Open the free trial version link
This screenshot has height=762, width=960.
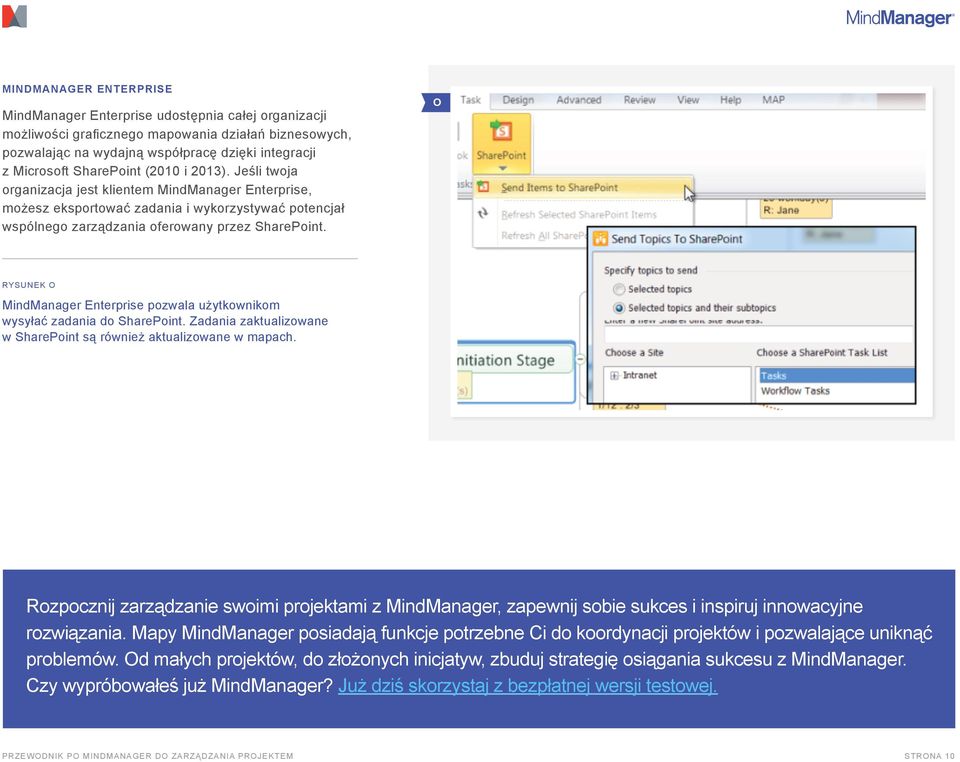click(x=527, y=685)
